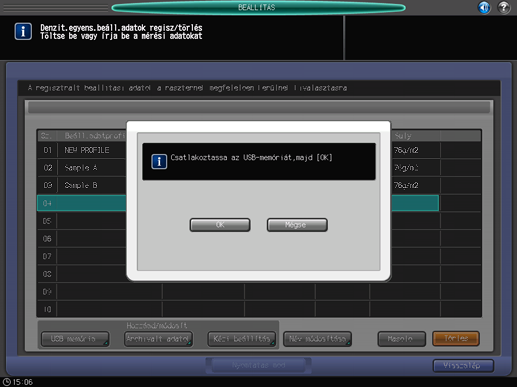Image resolution: width=517 pixels, height=387 pixels.
Task: Choose Kézi beállítás
Action: coord(242,339)
